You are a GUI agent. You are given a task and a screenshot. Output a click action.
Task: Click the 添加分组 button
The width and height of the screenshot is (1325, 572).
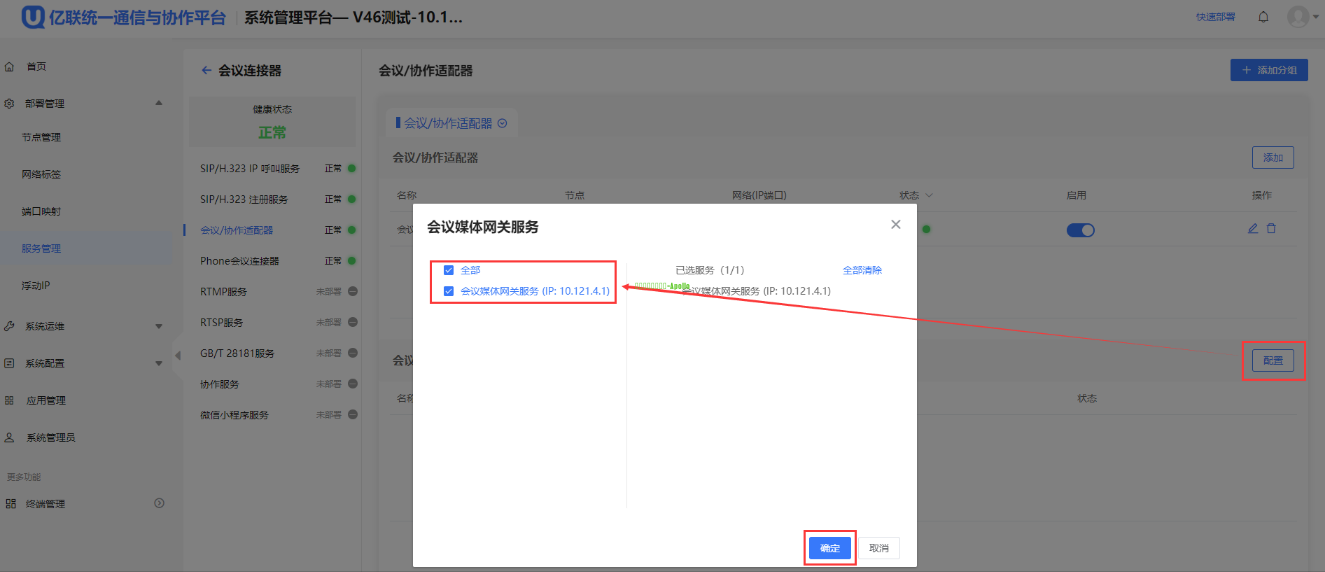[1268, 70]
